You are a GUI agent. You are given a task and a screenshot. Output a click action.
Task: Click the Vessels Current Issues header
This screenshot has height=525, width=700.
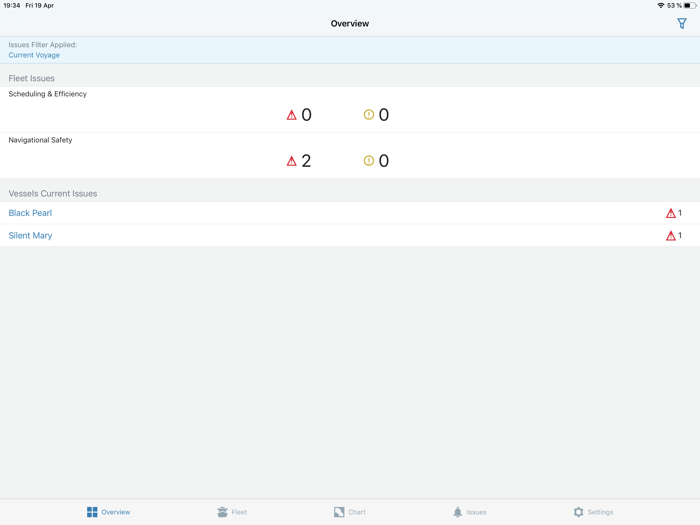pyautogui.click(x=53, y=193)
